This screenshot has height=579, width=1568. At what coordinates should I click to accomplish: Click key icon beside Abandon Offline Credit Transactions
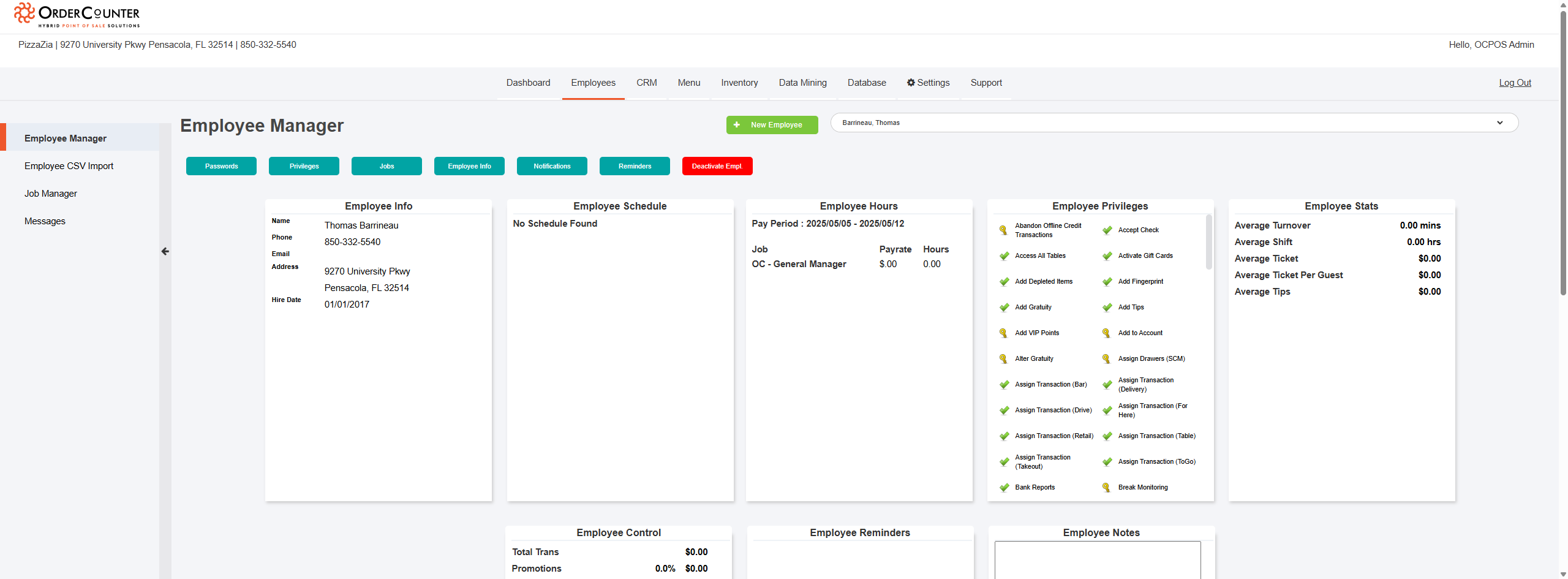pos(1003,230)
